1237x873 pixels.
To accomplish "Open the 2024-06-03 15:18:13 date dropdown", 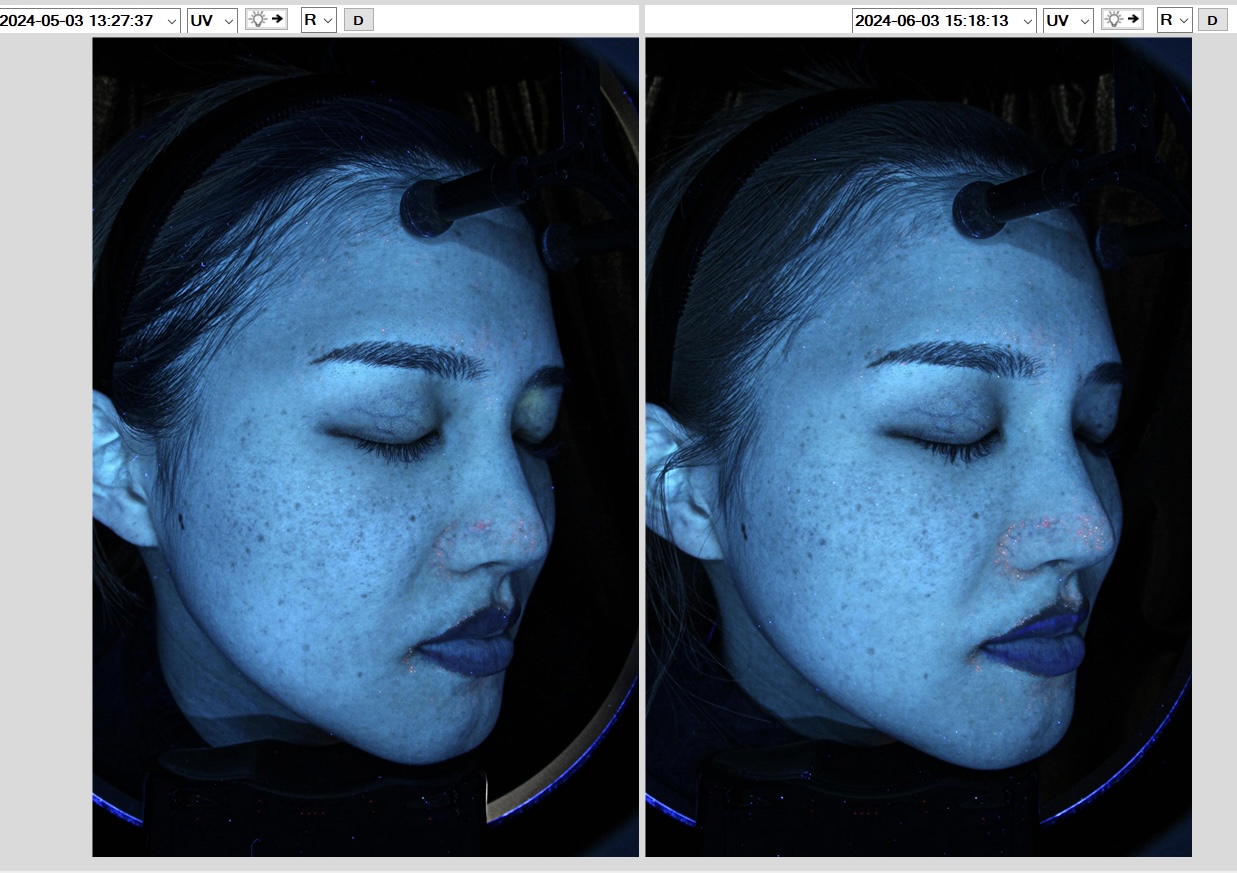I will coord(944,20).
